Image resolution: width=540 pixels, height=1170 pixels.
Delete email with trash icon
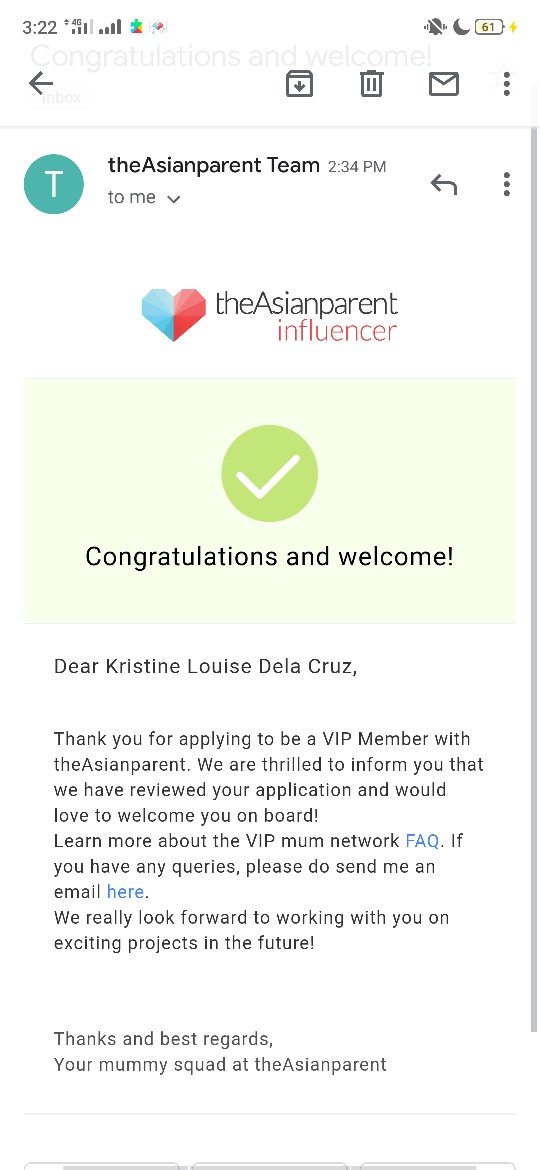tap(371, 84)
